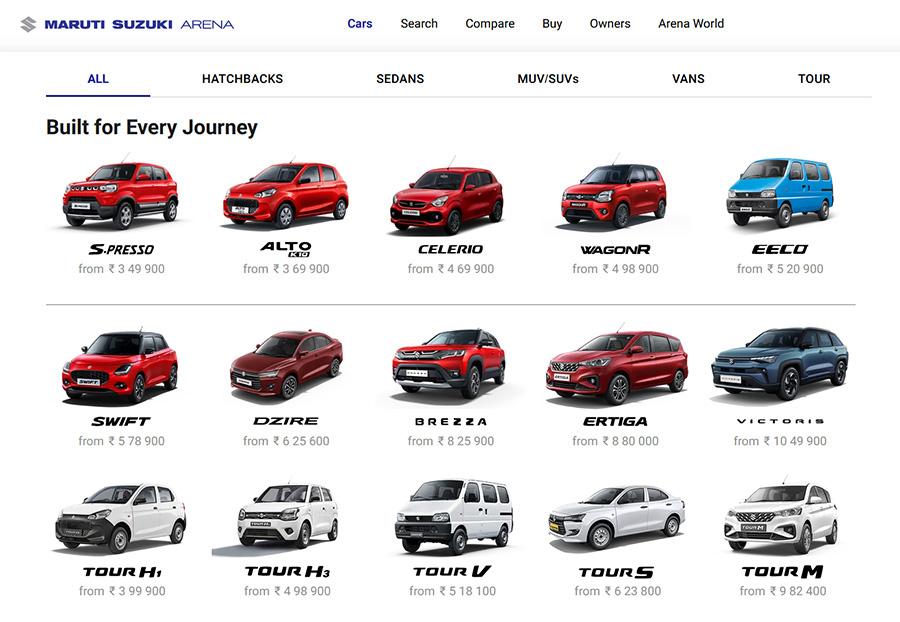
Task: Click the white Tour V van image
Action: tap(453, 517)
